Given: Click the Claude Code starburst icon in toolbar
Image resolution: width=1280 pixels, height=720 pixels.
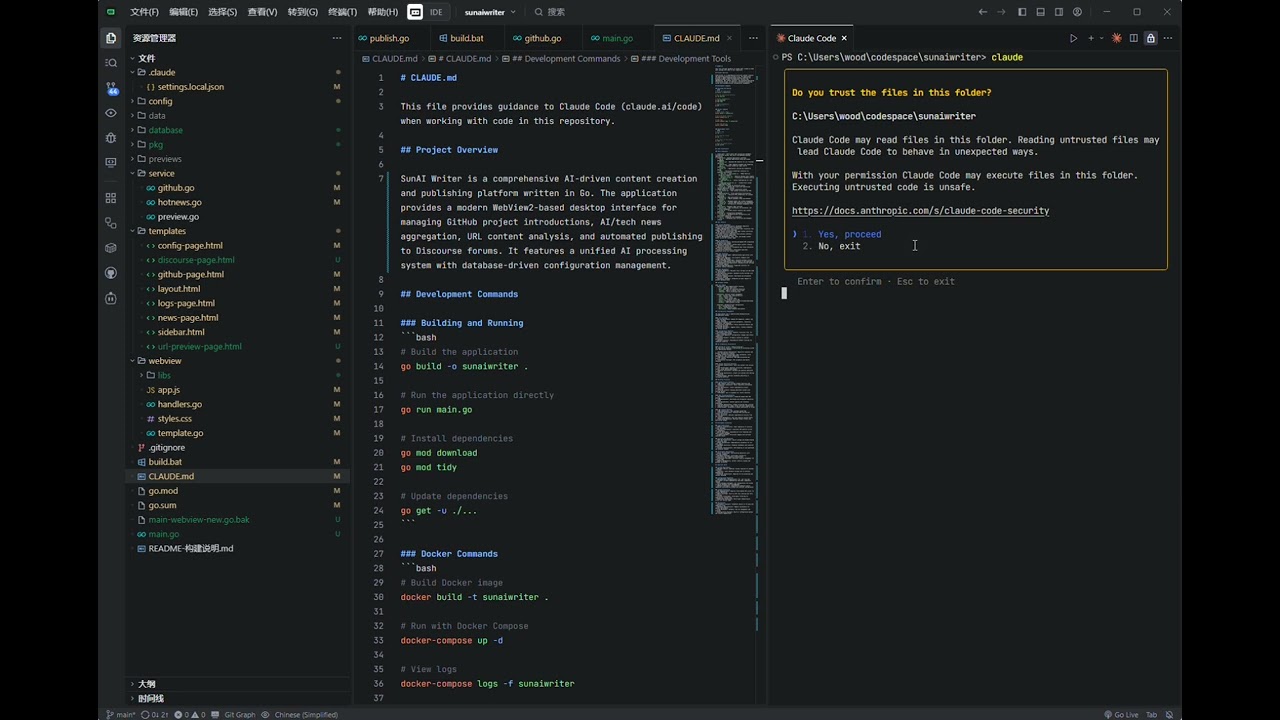Looking at the screenshot, I should click(1117, 38).
